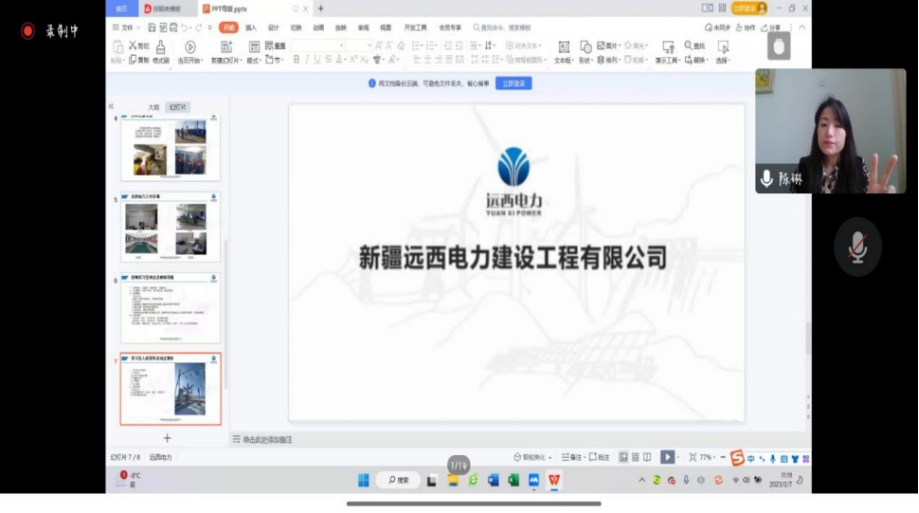Viewport: 919px width, 513px height.
Task: Click the Save icon in quick toolbar
Action: point(151,28)
